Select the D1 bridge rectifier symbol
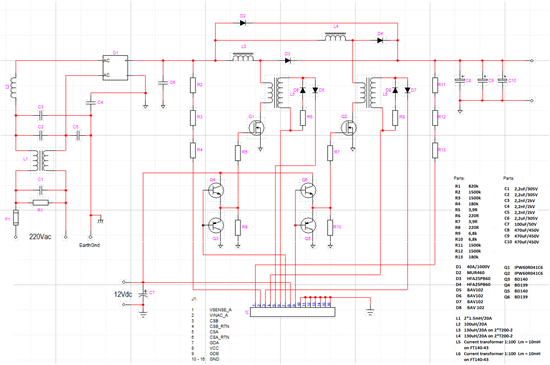The height and width of the screenshot is (365, 550). click(x=115, y=68)
